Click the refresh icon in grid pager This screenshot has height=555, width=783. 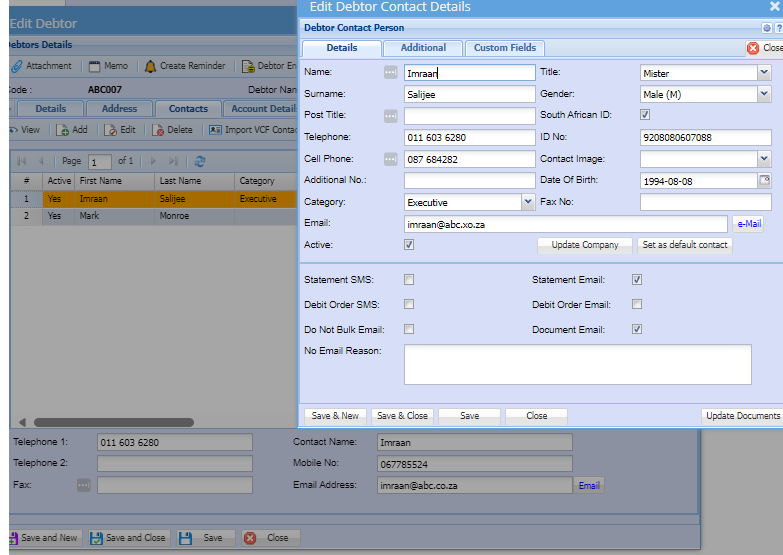click(x=200, y=161)
